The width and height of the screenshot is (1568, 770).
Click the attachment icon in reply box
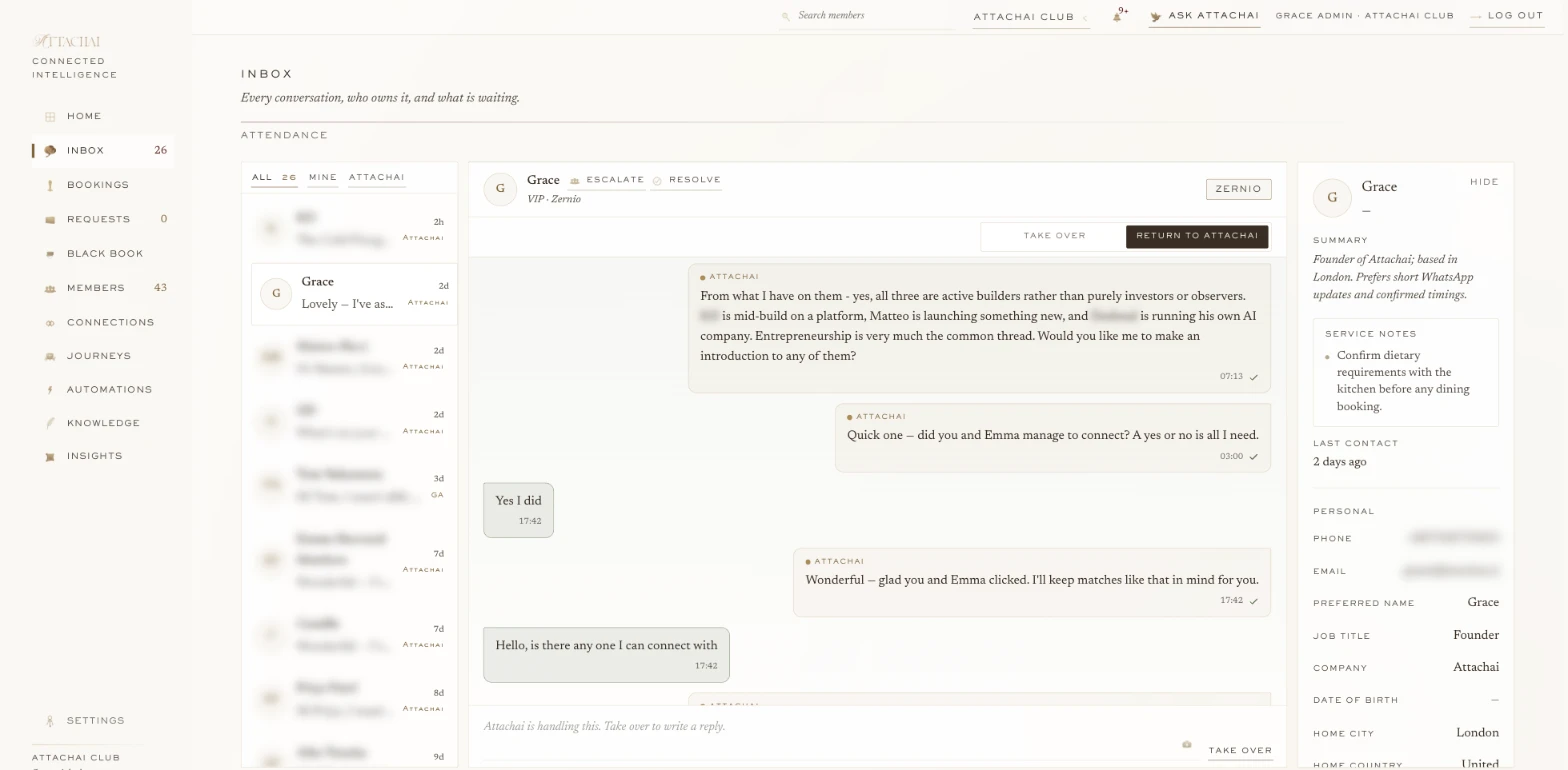(1187, 744)
